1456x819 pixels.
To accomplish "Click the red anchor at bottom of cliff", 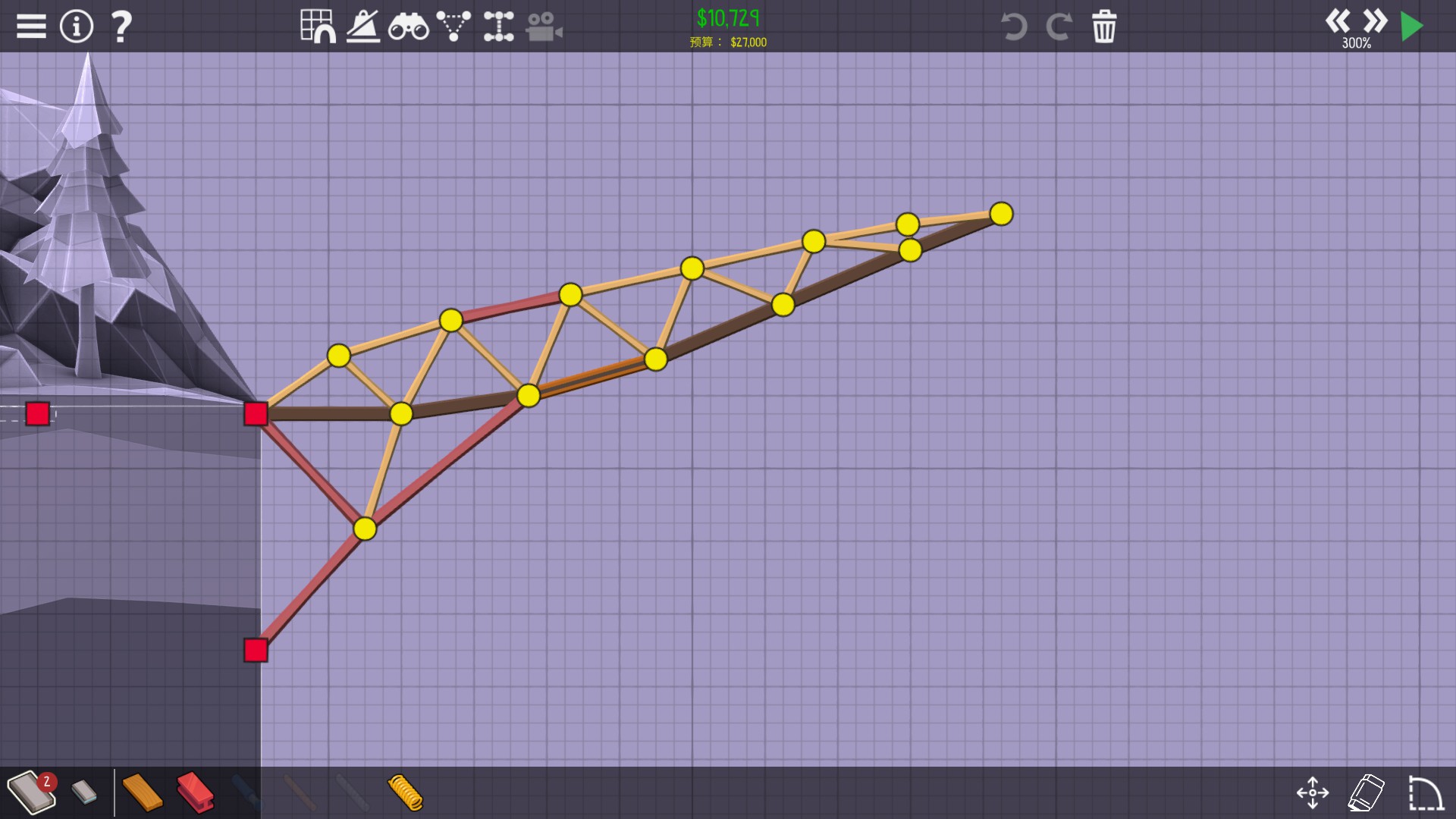I will click(x=256, y=650).
